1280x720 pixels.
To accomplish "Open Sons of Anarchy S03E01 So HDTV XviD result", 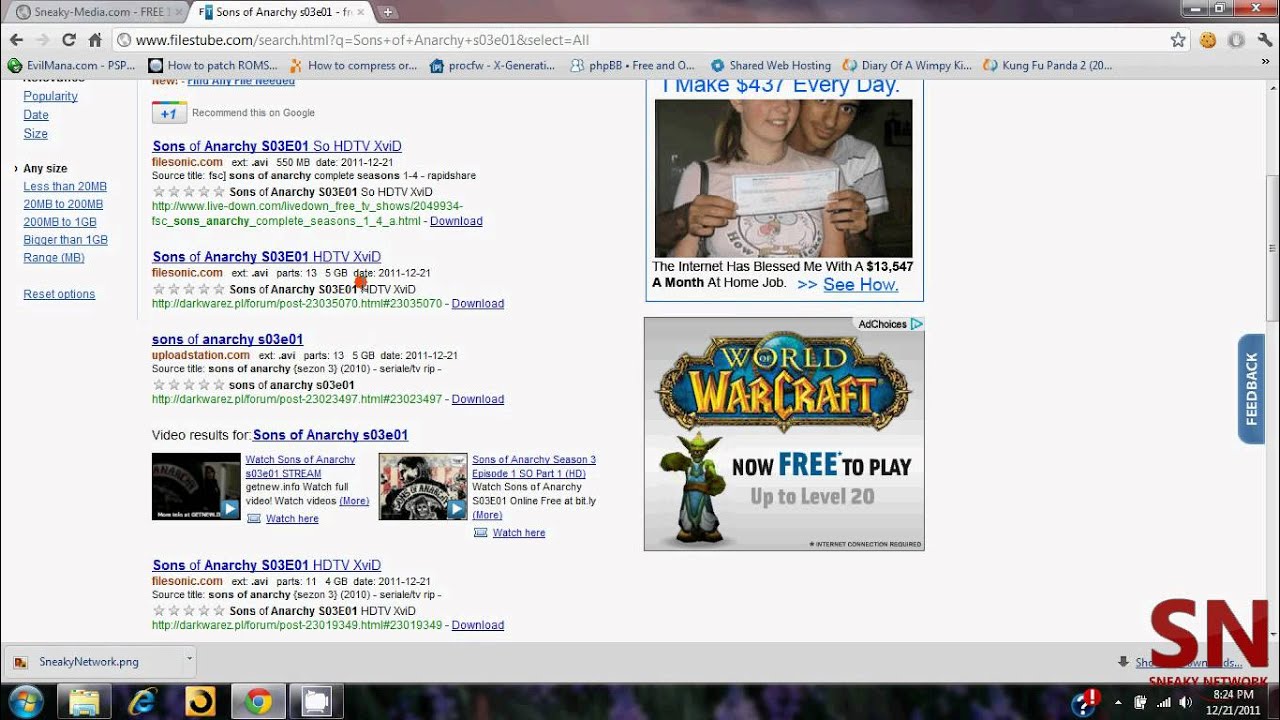I will click(x=277, y=146).
